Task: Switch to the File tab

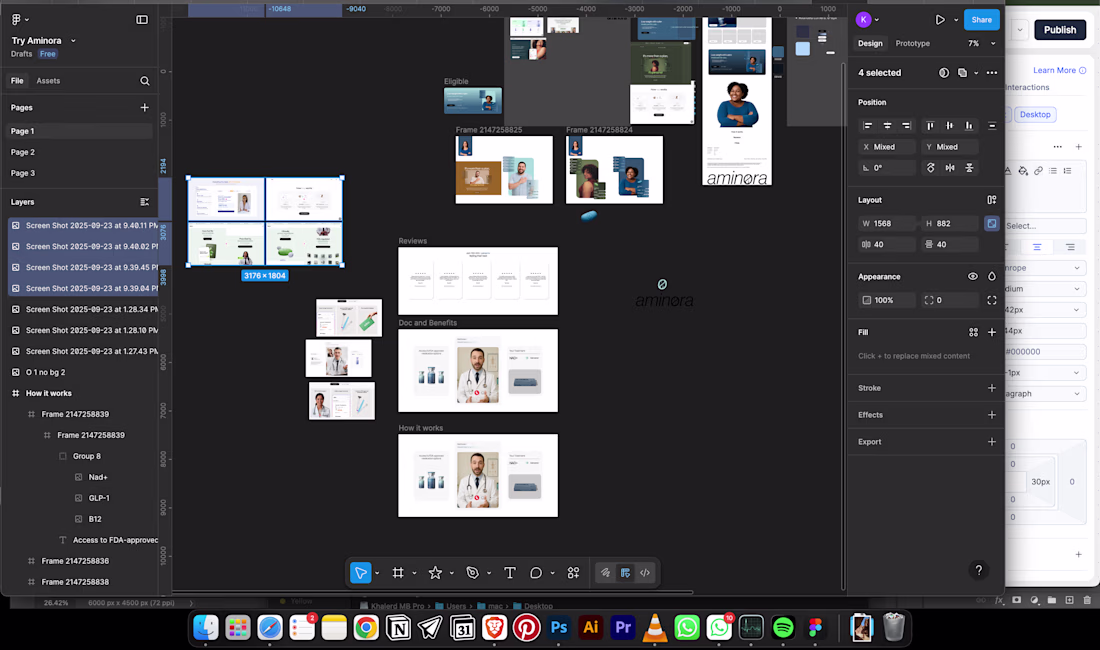Action: click(17, 81)
